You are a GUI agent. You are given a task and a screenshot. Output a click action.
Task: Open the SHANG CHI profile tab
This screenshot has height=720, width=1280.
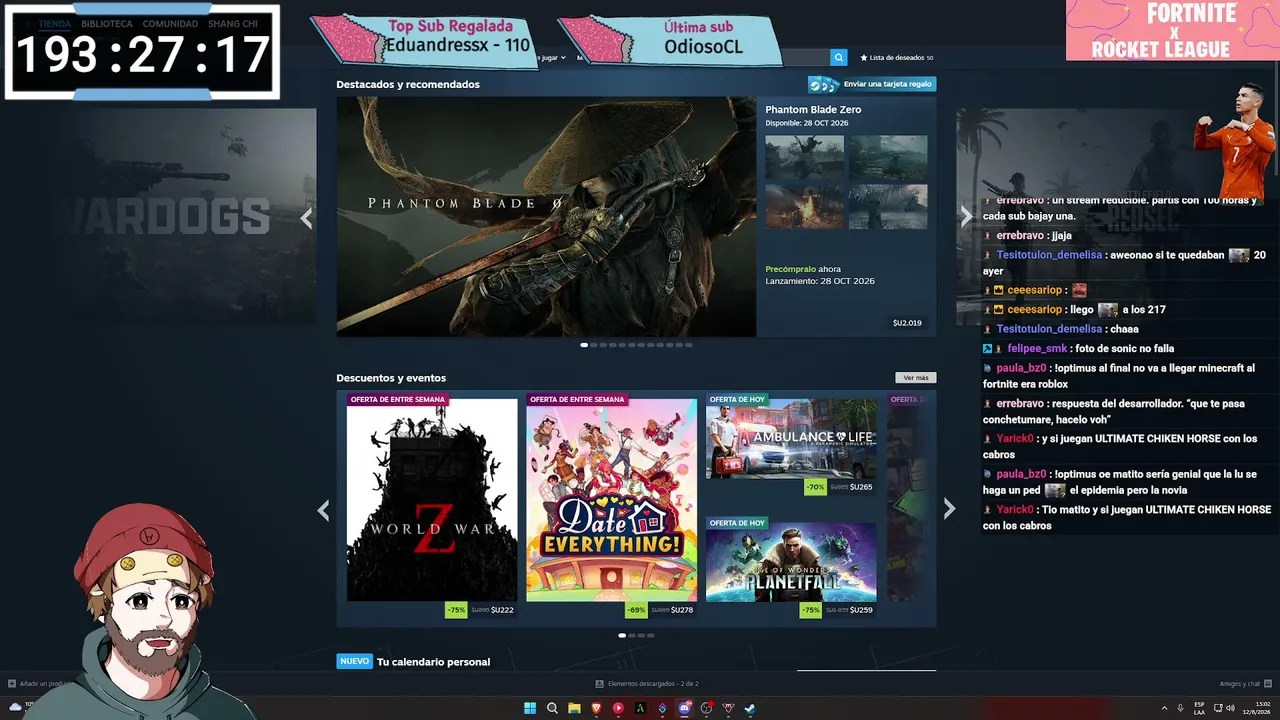pyautogui.click(x=233, y=24)
